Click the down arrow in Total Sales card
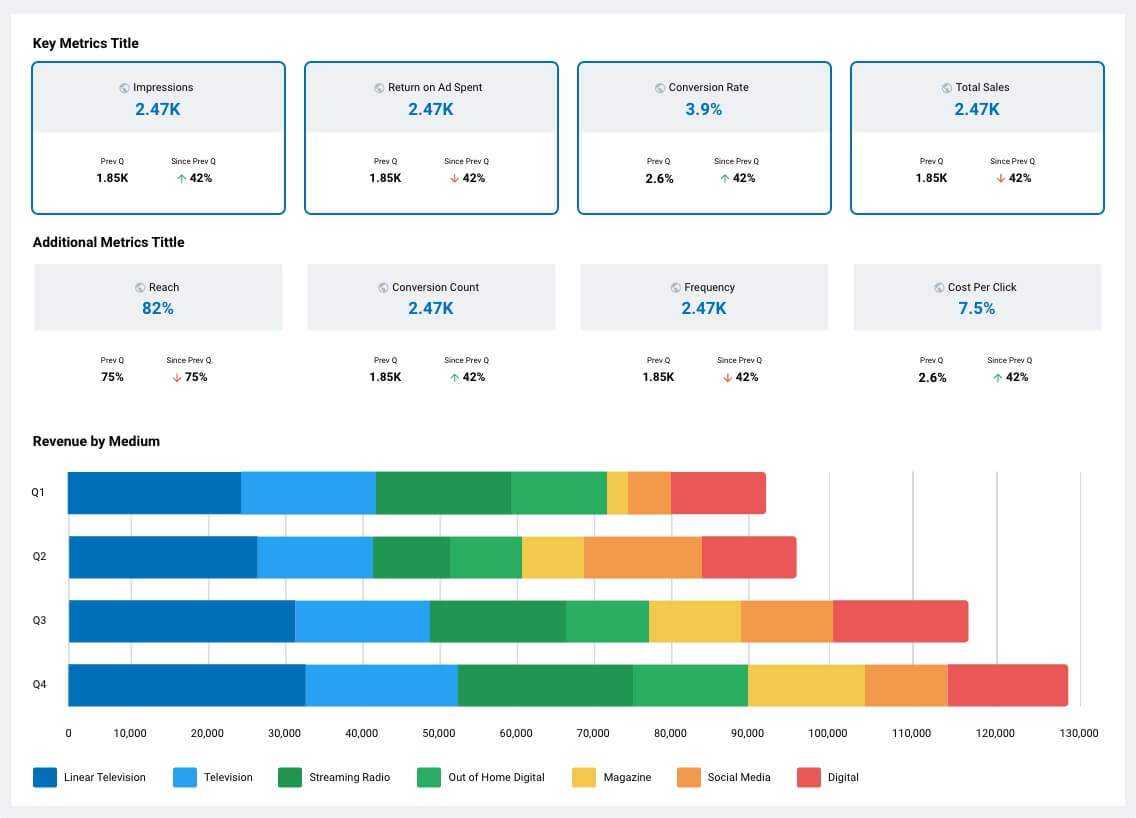Image resolution: width=1136 pixels, height=818 pixels. click(1001, 178)
